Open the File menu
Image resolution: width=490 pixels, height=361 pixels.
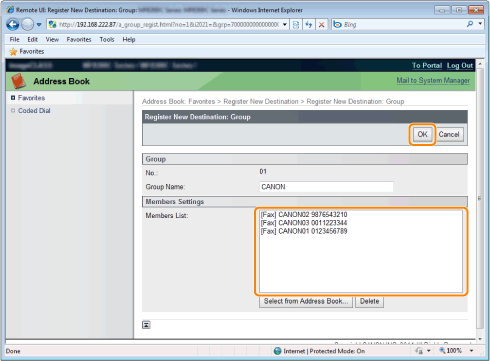tap(14, 39)
